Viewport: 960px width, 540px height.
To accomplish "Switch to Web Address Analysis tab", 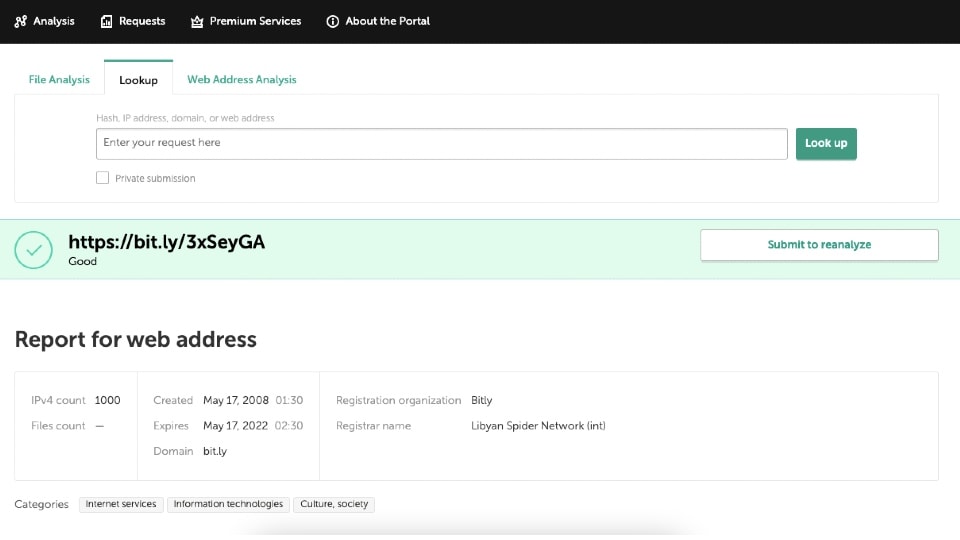I will (242, 80).
